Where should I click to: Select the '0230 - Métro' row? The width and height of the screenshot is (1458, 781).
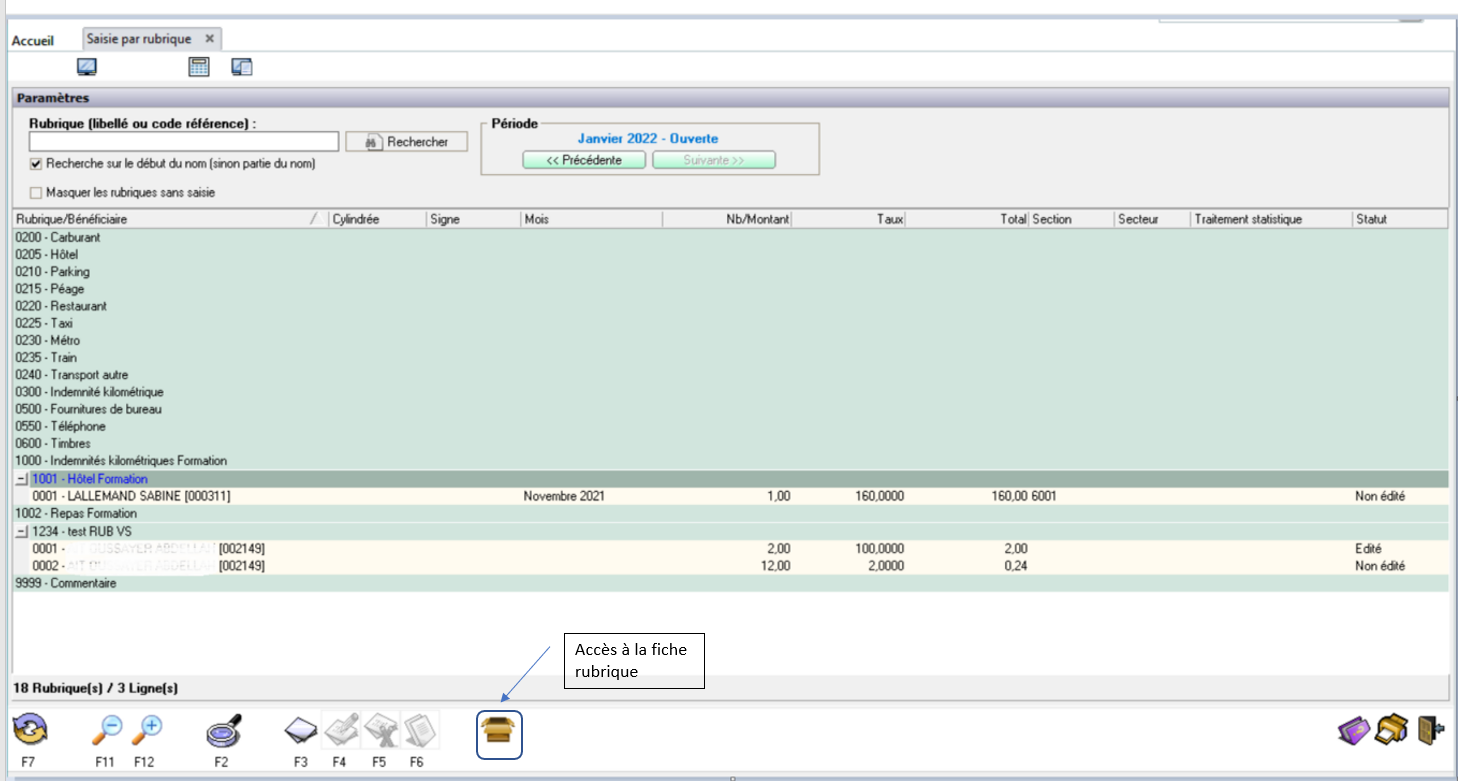[x=731, y=340]
